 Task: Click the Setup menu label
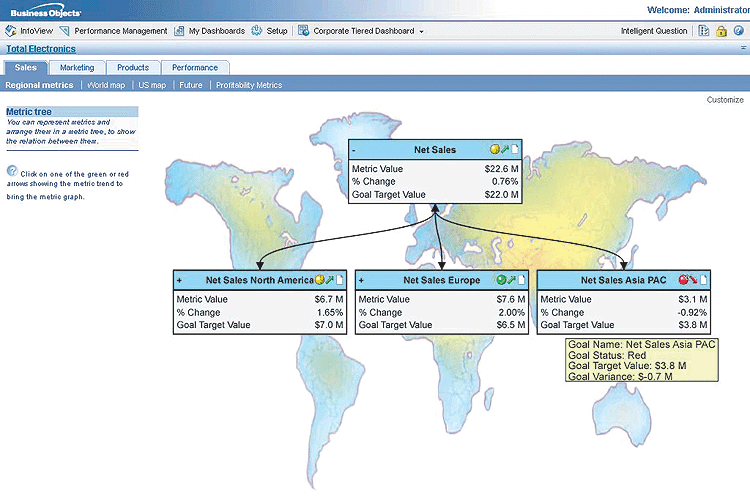coord(276,31)
